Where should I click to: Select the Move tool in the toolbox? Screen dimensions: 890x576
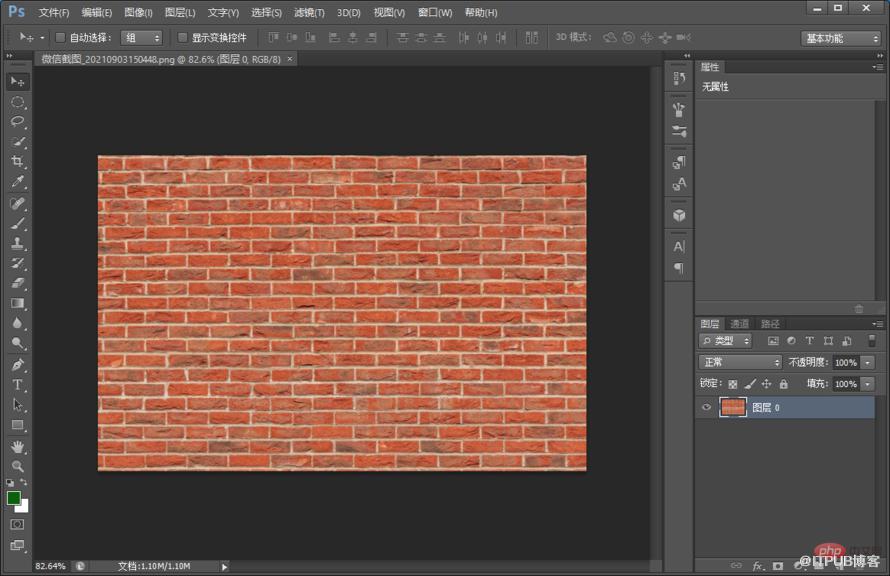tap(18, 82)
